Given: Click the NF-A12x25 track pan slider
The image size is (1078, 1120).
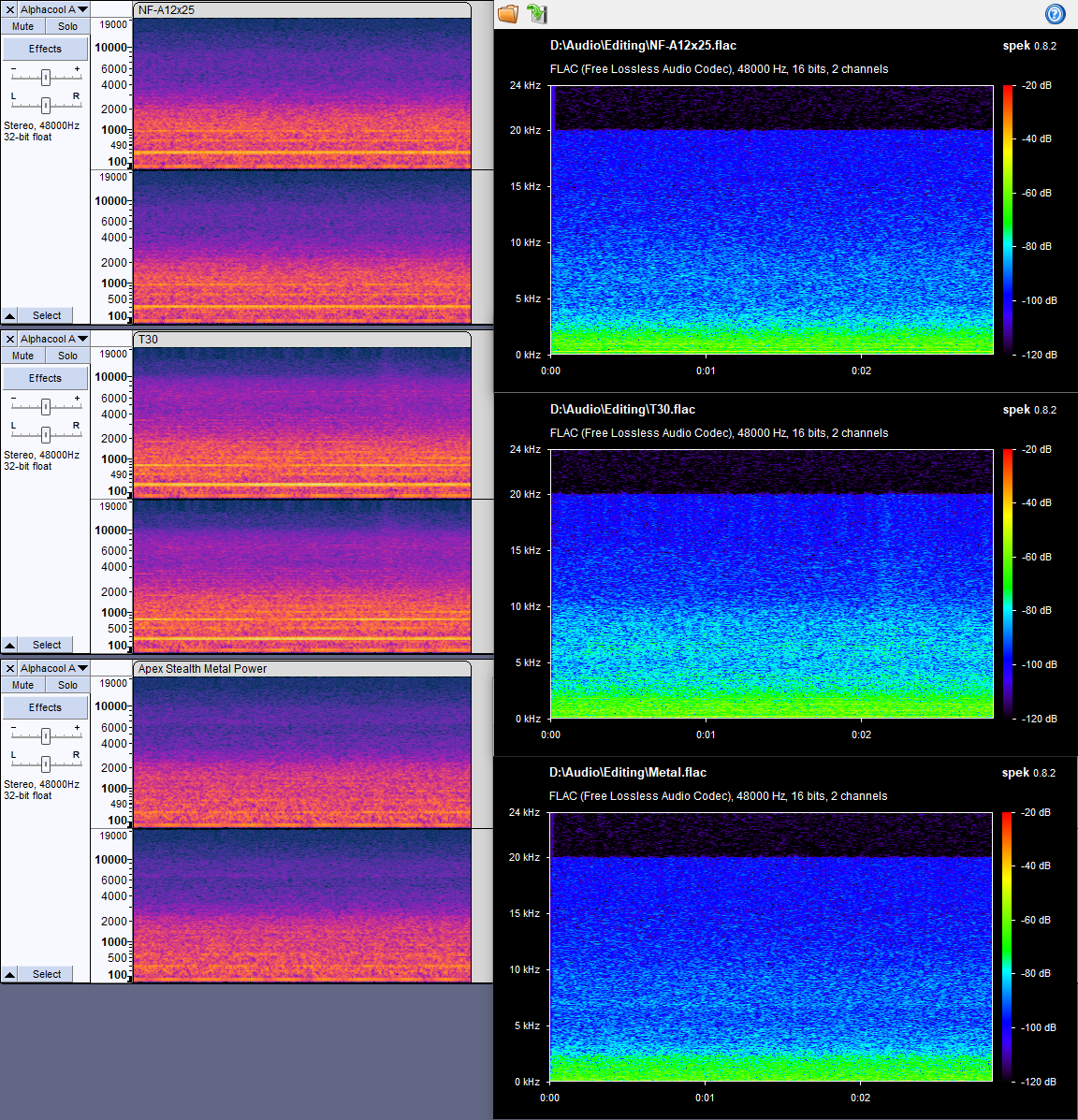Looking at the screenshot, I should pyautogui.click(x=46, y=105).
